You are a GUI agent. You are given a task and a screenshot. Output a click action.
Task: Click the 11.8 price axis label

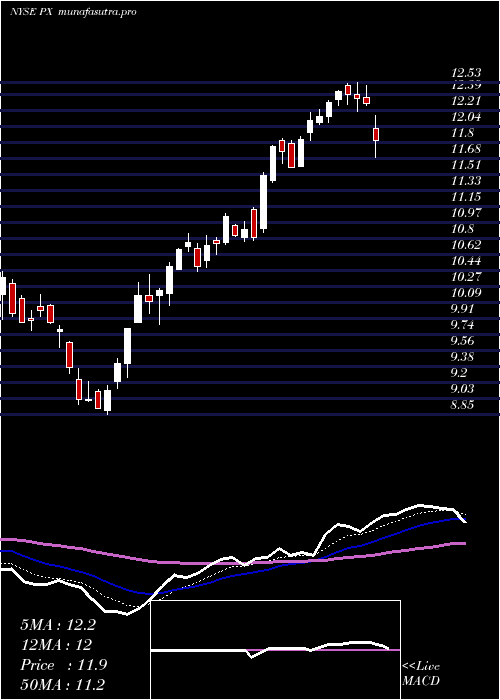(x=463, y=133)
